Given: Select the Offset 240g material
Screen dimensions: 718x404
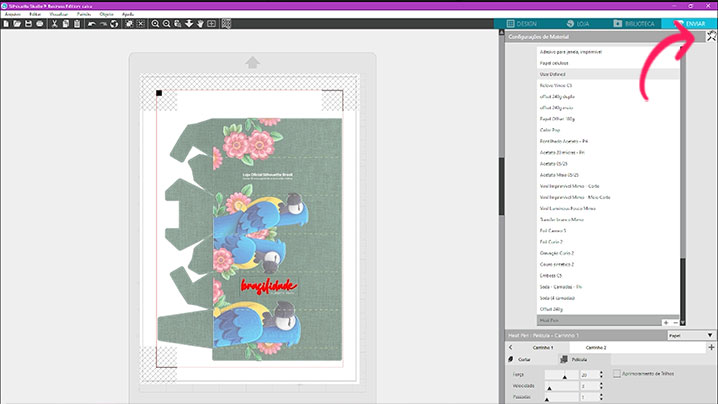Looking at the screenshot, I should click(608, 309).
